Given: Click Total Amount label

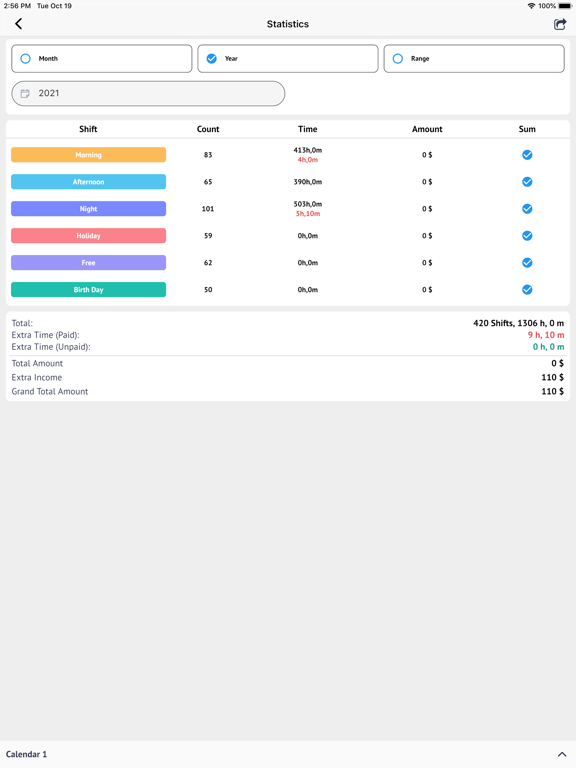Looking at the screenshot, I should (37, 363).
